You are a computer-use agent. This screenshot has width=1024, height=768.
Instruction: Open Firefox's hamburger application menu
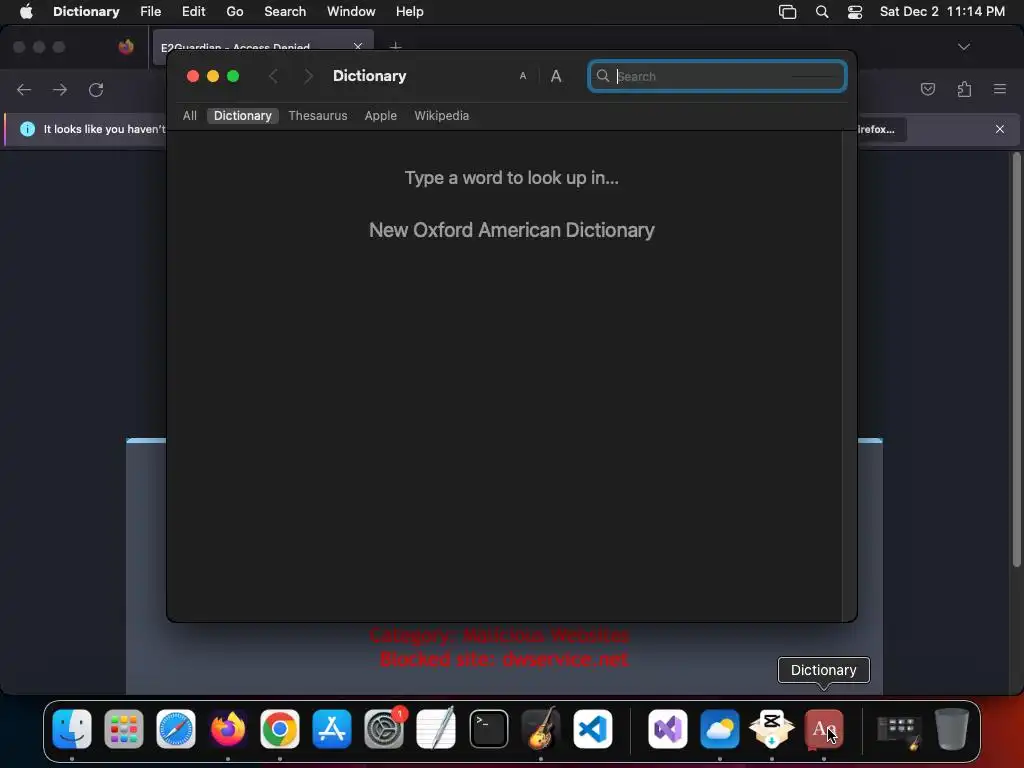tap(1000, 89)
